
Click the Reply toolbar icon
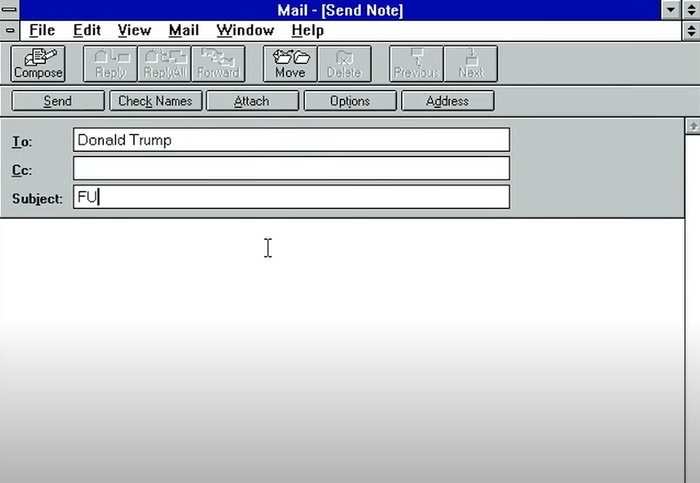pyautogui.click(x=110, y=64)
